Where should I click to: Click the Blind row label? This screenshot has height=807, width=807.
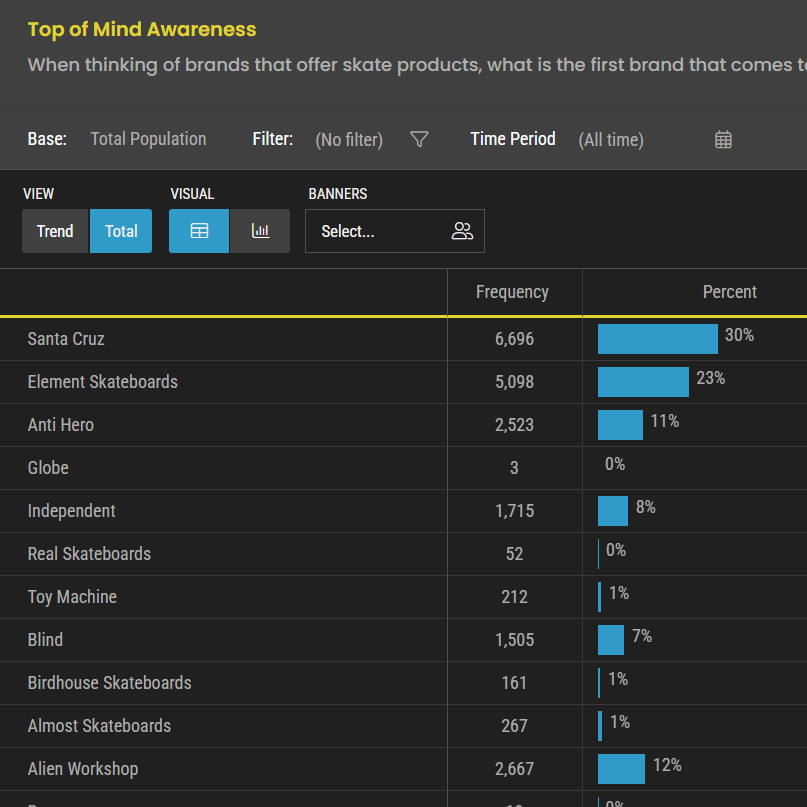[45, 640]
